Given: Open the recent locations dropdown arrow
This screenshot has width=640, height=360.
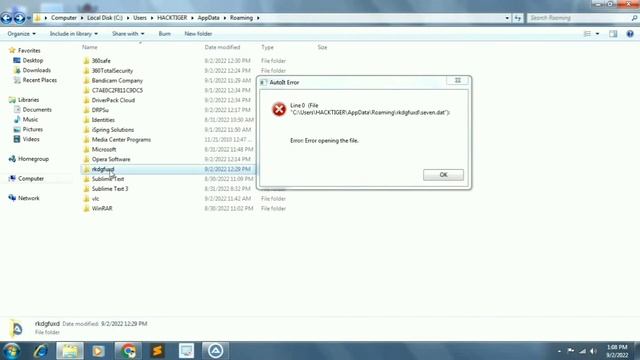Looking at the screenshot, I should pos(29,18).
